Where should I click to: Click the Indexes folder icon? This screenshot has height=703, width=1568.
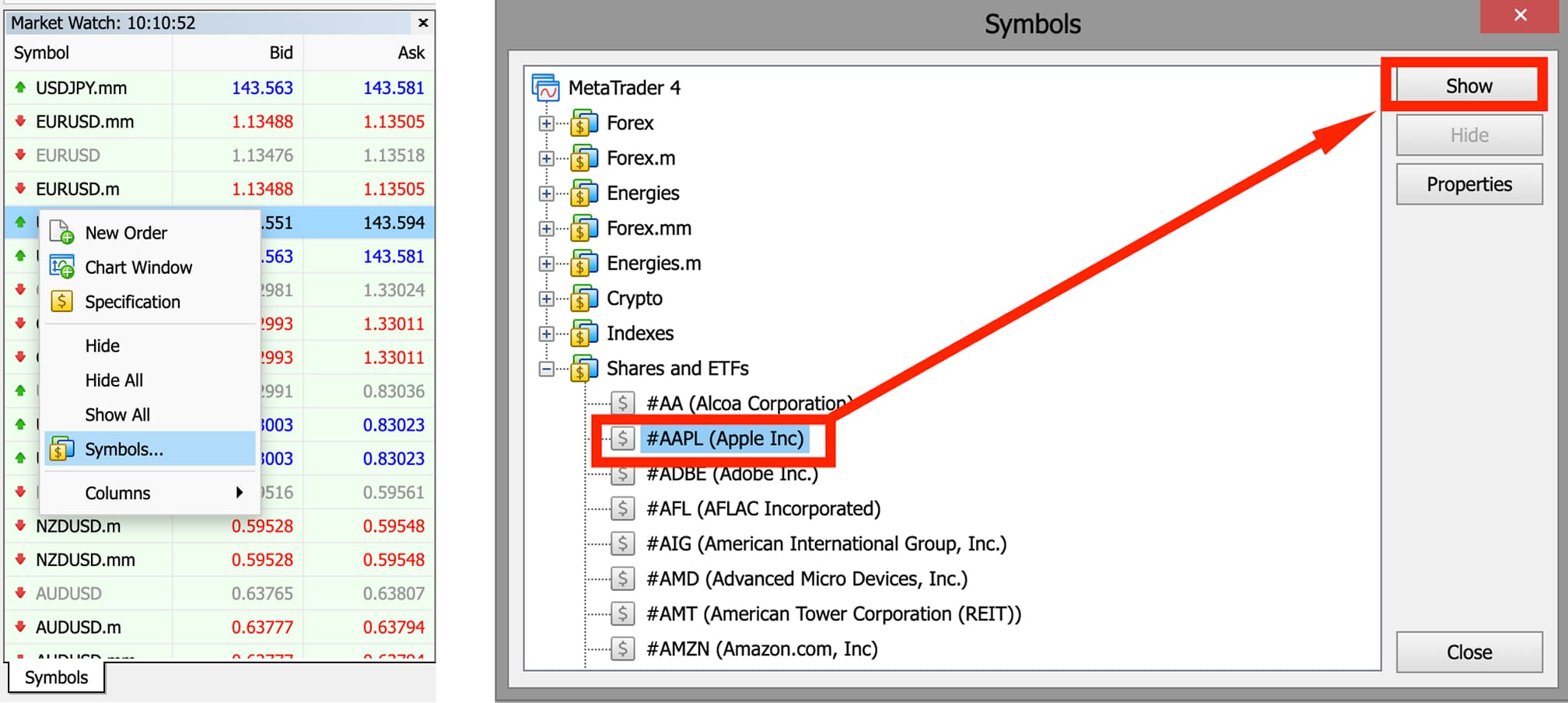[583, 334]
